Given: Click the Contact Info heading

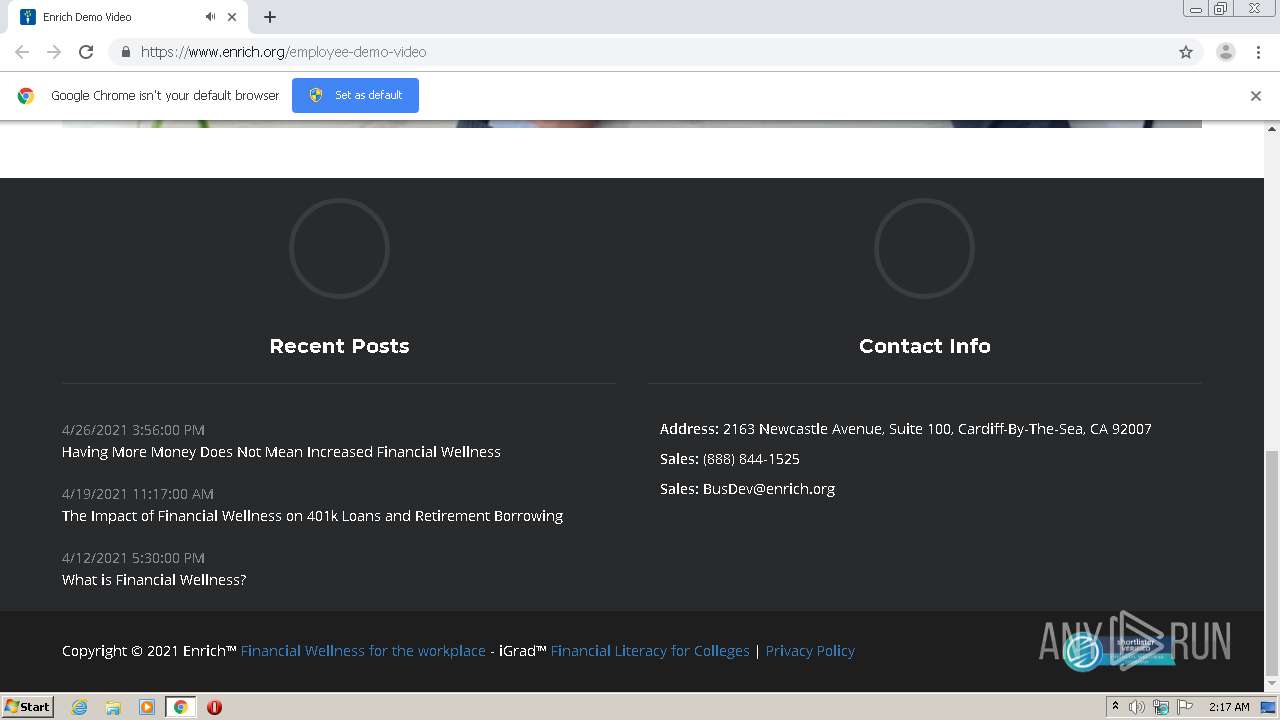Looking at the screenshot, I should [925, 346].
